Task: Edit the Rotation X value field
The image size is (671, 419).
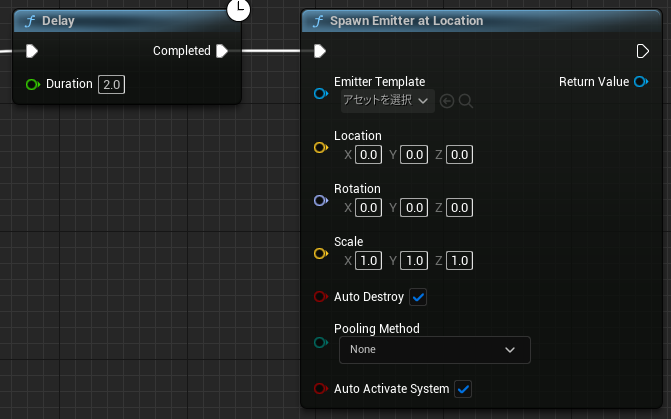Action: (x=368, y=208)
